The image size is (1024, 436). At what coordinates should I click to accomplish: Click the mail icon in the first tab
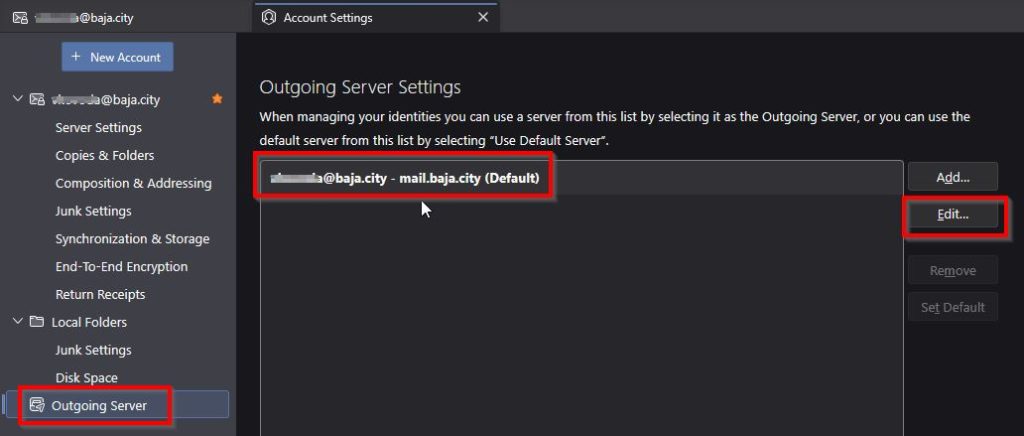point(20,17)
